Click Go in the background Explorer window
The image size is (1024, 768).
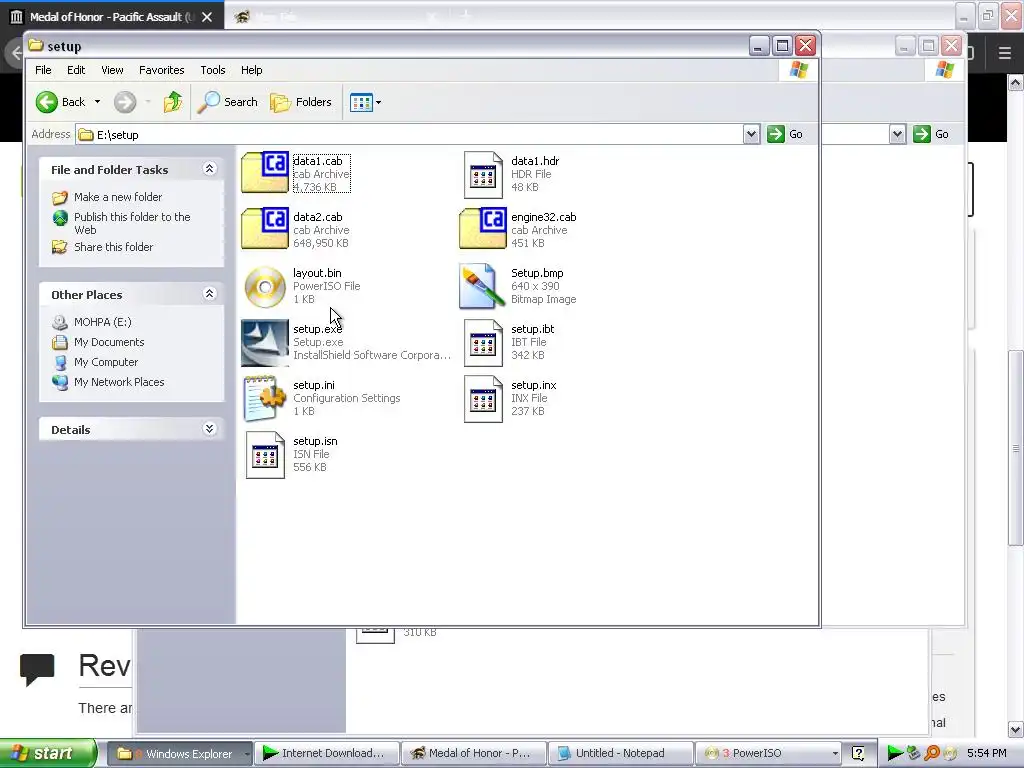pyautogui.click(x=932, y=135)
